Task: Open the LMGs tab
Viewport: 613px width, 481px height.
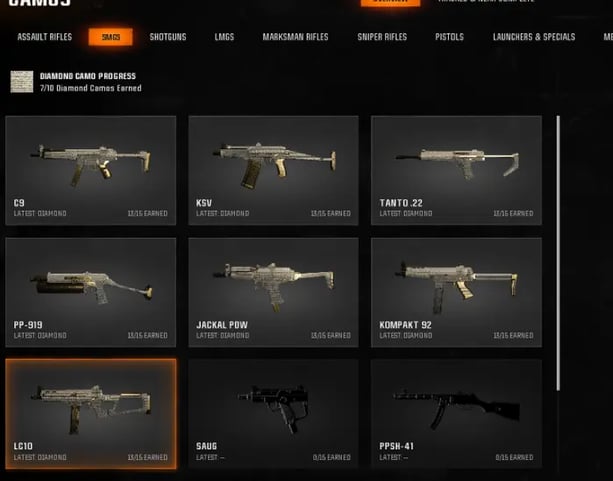Action: click(x=224, y=37)
